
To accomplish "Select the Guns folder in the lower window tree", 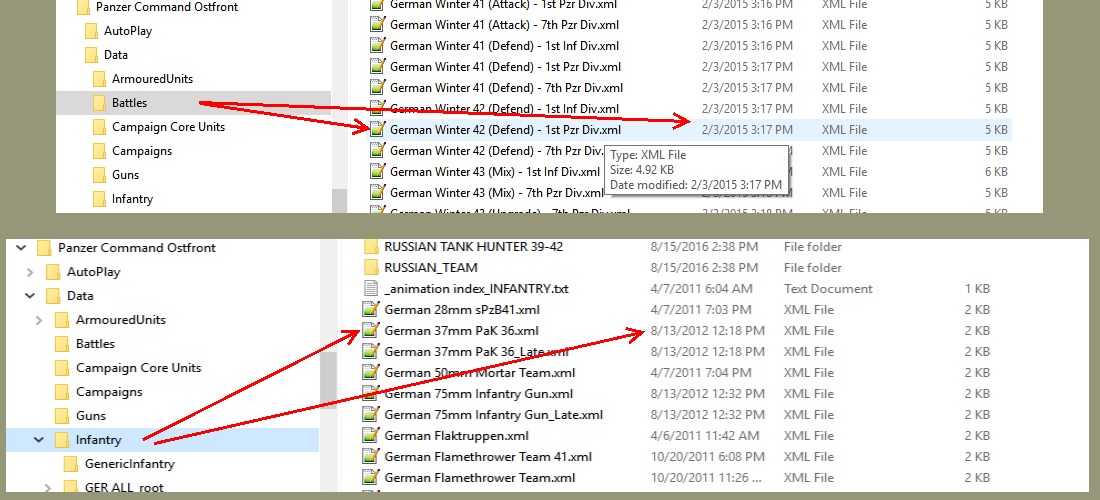I will click(x=91, y=416).
